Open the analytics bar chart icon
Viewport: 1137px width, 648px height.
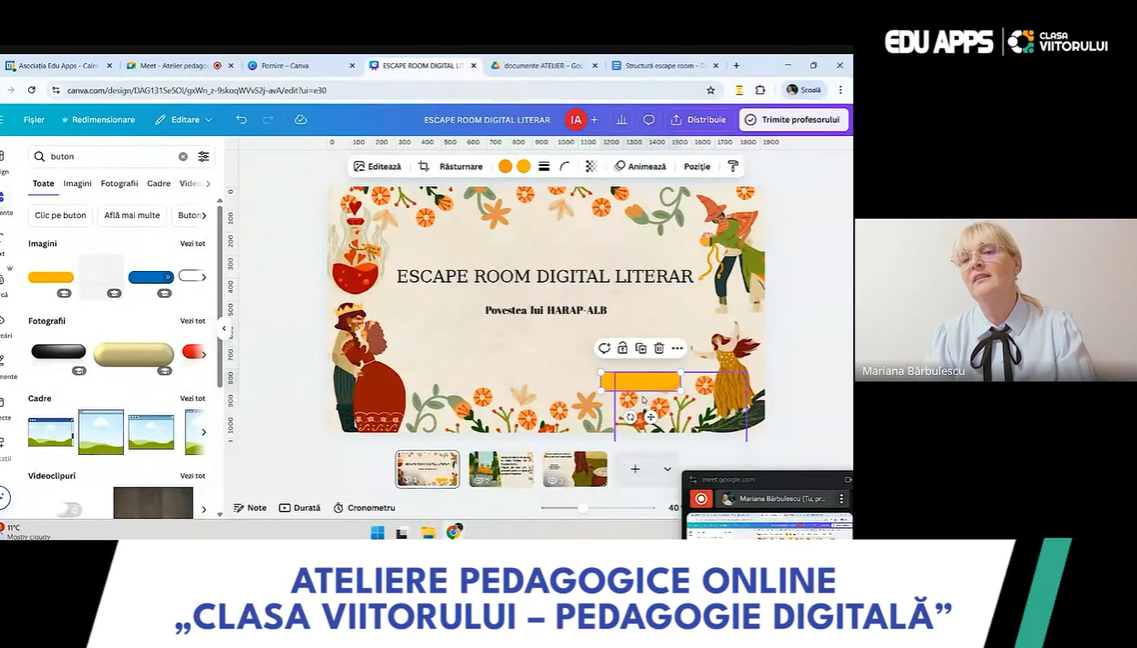(x=621, y=120)
